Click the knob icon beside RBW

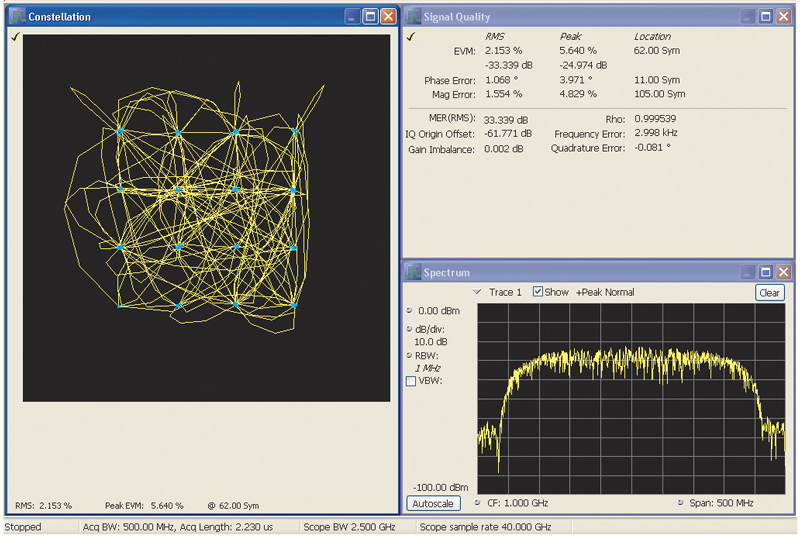click(409, 355)
